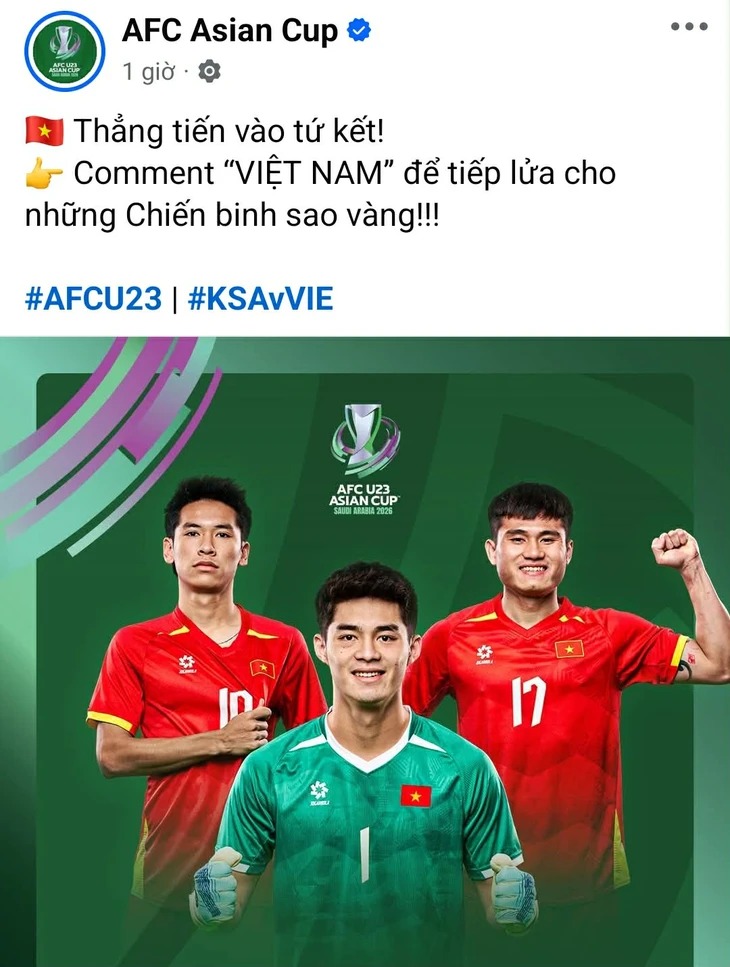
Task: Open the '1 giờ' post timestamp
Action: click(x=149, y=72)
